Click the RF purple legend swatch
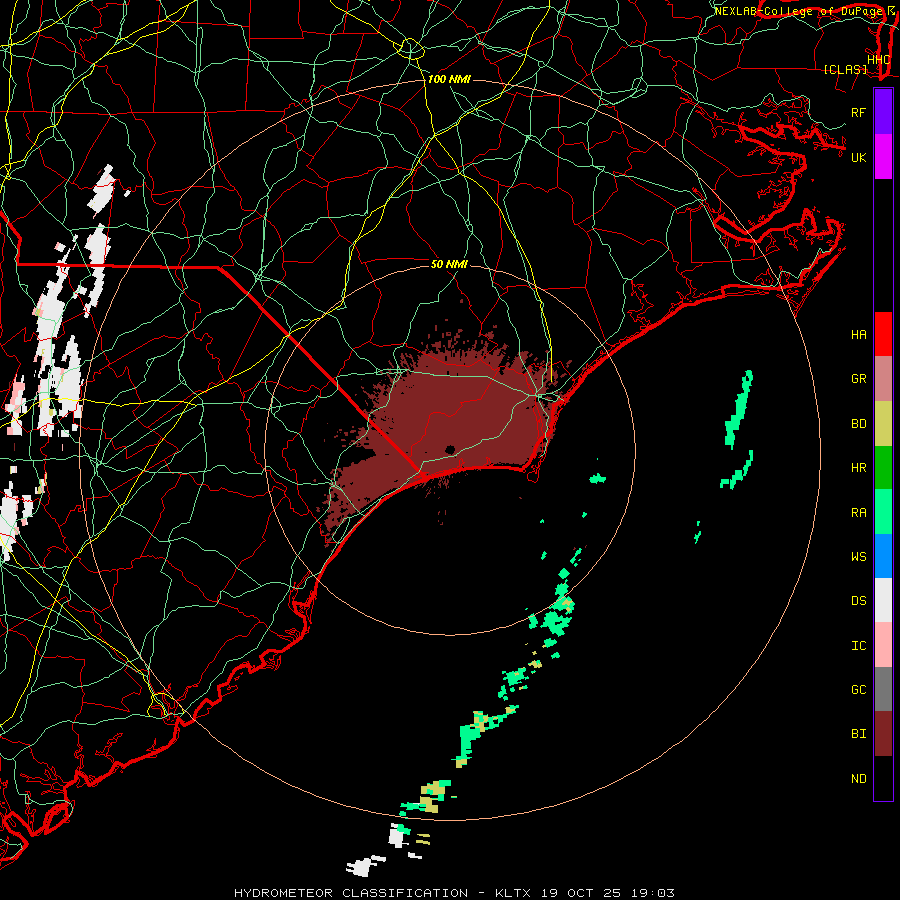This screenshot has width=900, height=900. point(883,112)
